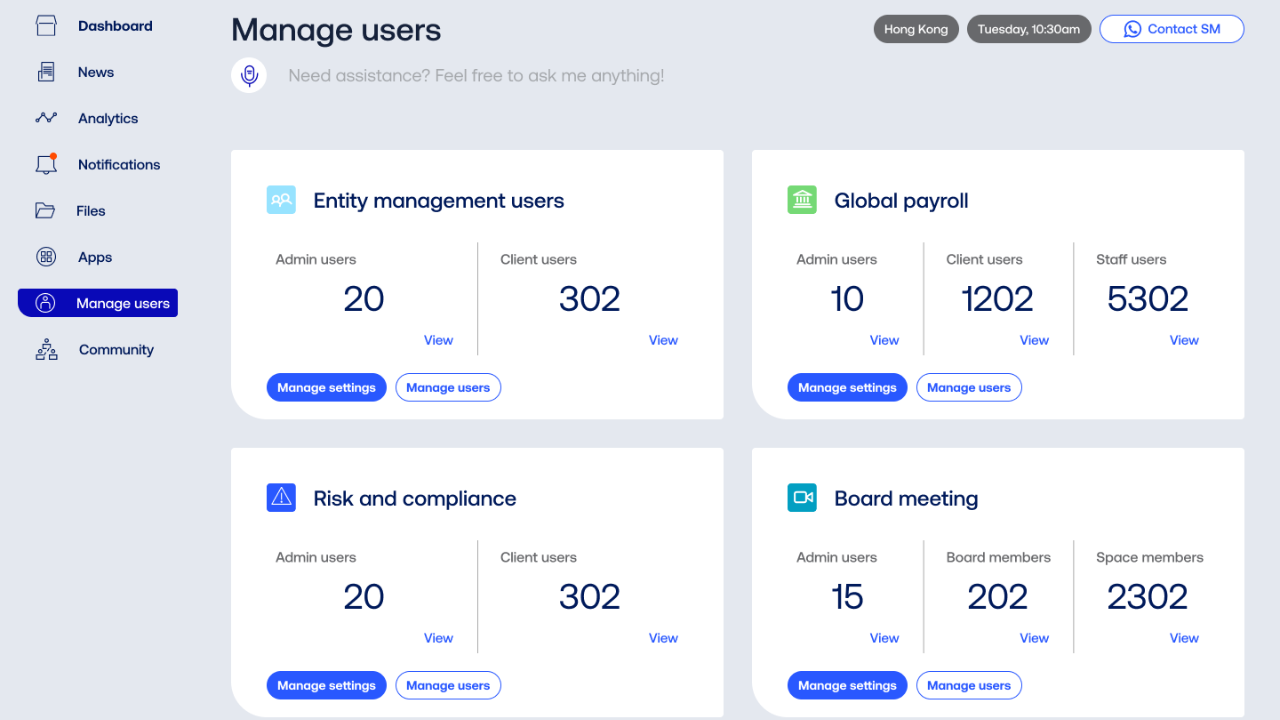The image size is (1280, 720).
Task: Click the Hong Kong location pill
Action: pos(915,29)
